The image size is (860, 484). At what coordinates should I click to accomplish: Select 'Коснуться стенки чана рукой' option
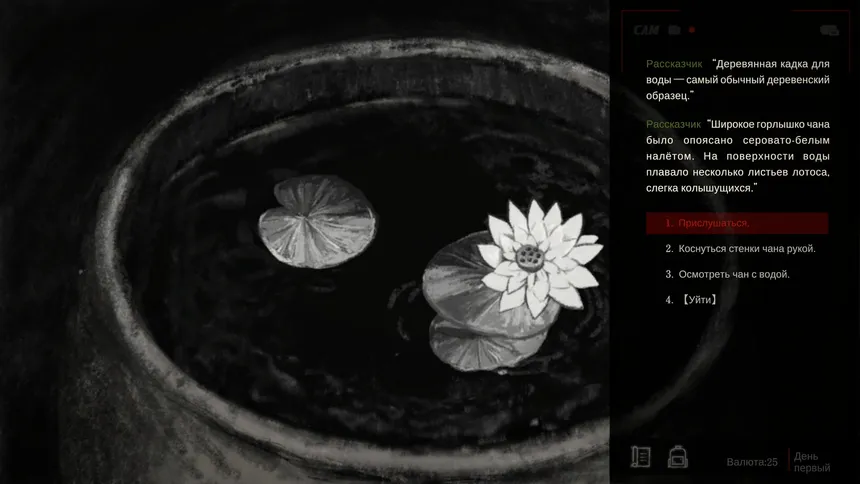(x=740, y=249)
